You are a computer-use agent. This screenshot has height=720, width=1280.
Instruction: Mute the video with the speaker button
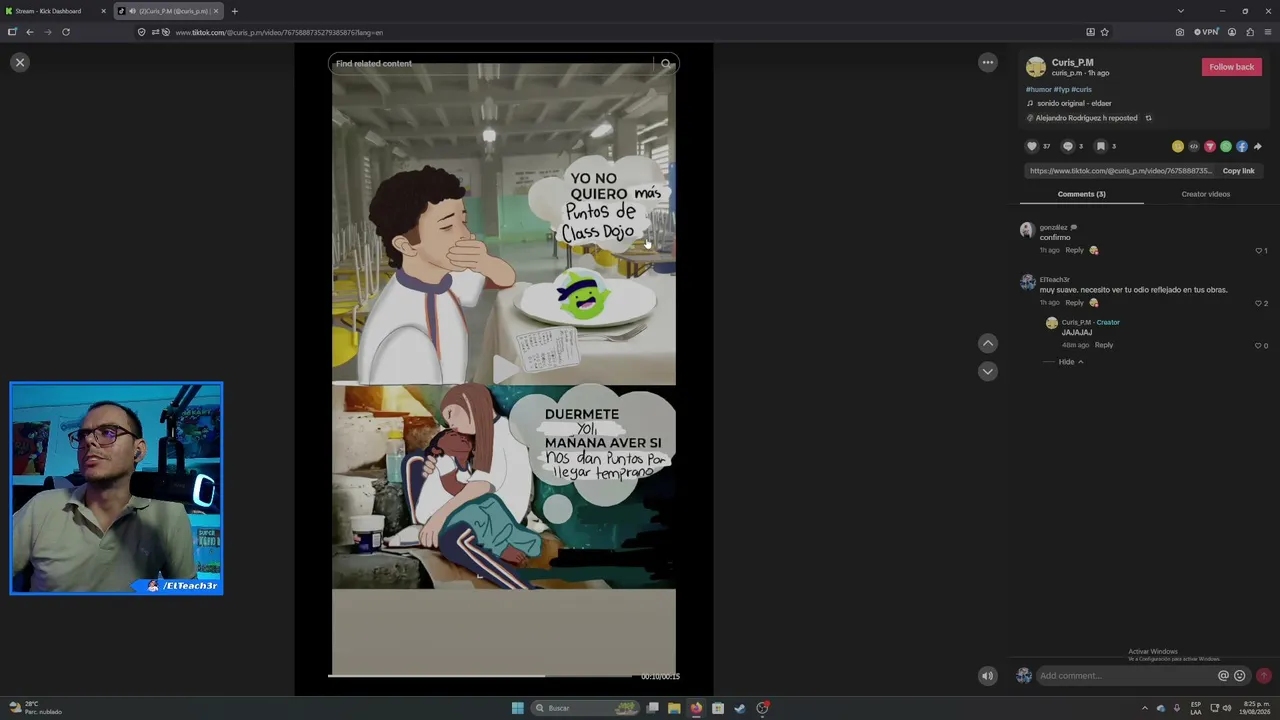[987, 676]
